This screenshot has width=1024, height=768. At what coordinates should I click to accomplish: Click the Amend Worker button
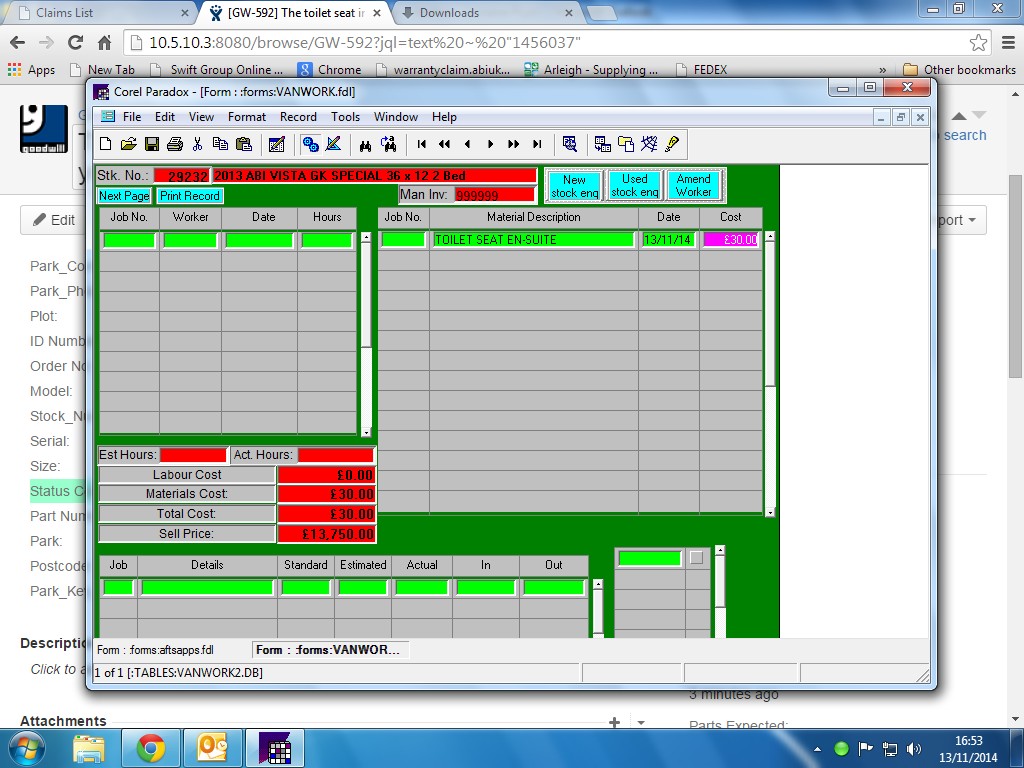[694, 185]
